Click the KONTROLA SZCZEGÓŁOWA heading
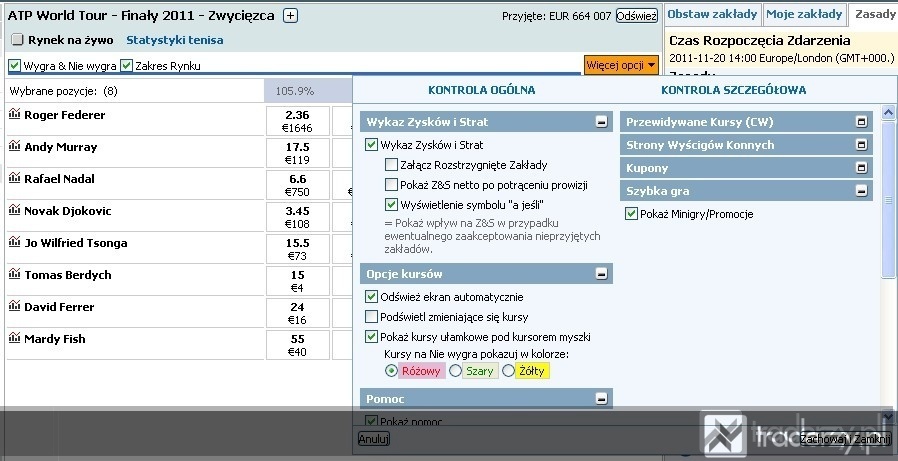The height and width of the screenshot is (461, 898). (x=734, y=90)
